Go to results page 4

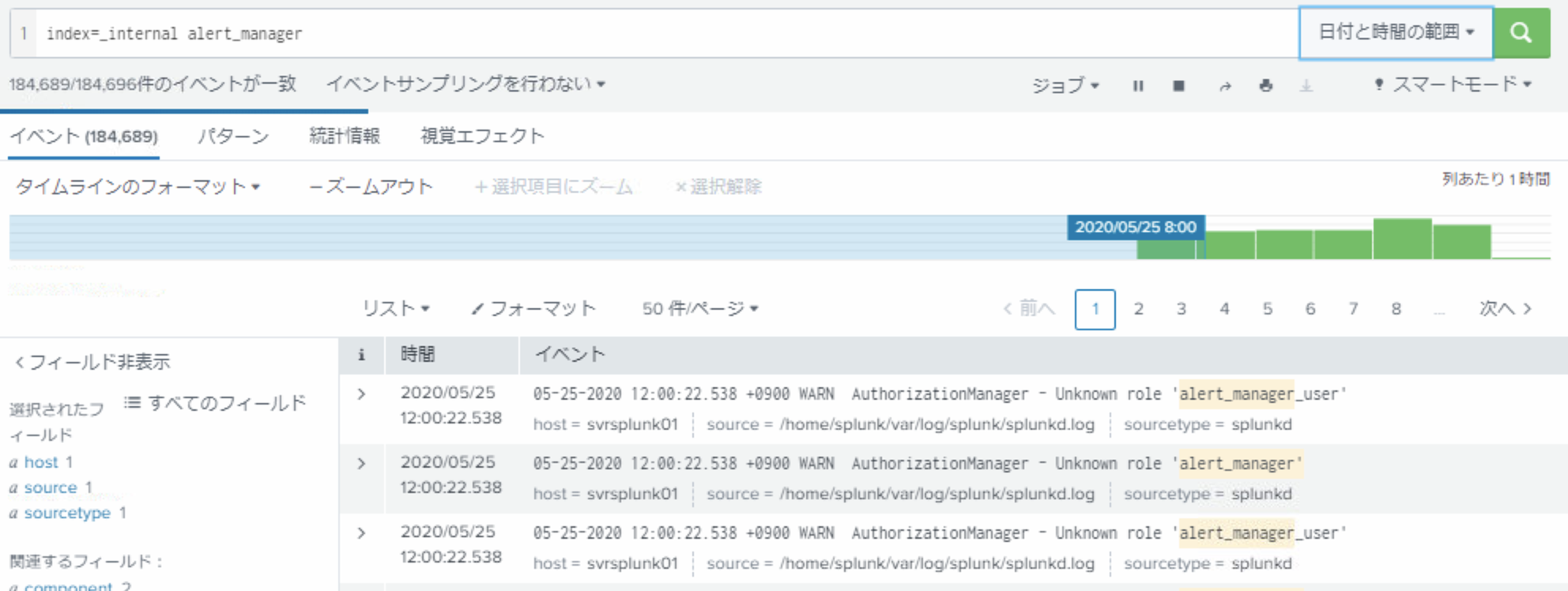pyautogui.click(x=1224, y=309)
